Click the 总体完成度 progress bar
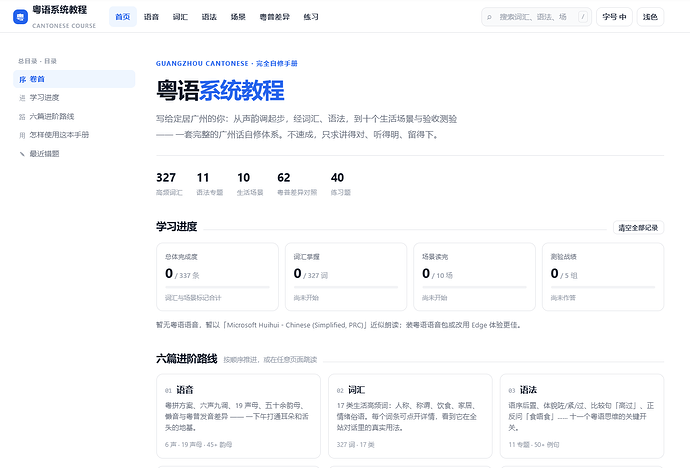The height and width of the screenshot is (468, 690). coord(217,287)
